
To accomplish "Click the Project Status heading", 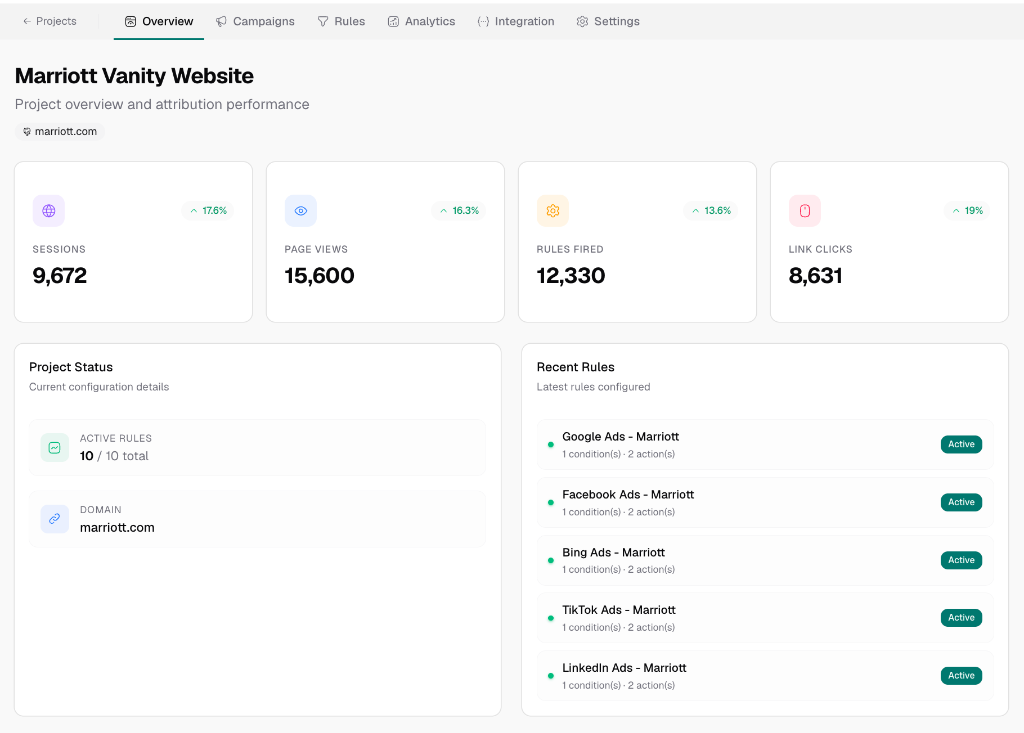I will pos(71,367).
